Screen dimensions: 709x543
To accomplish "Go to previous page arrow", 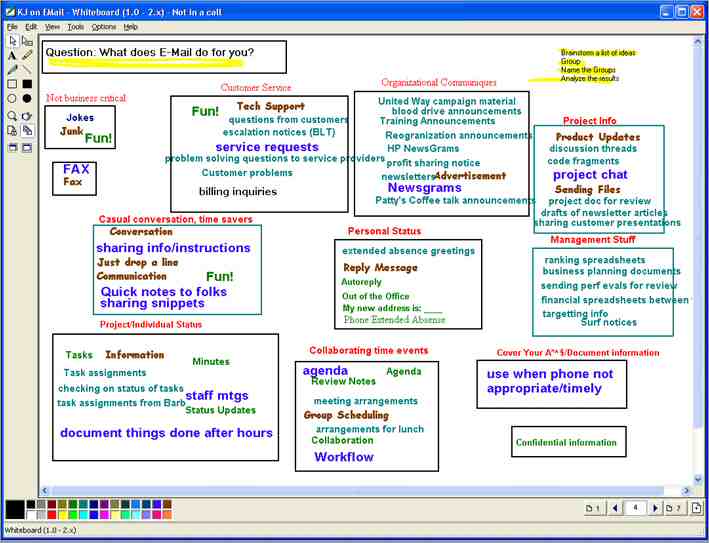I will pos(615,509).
